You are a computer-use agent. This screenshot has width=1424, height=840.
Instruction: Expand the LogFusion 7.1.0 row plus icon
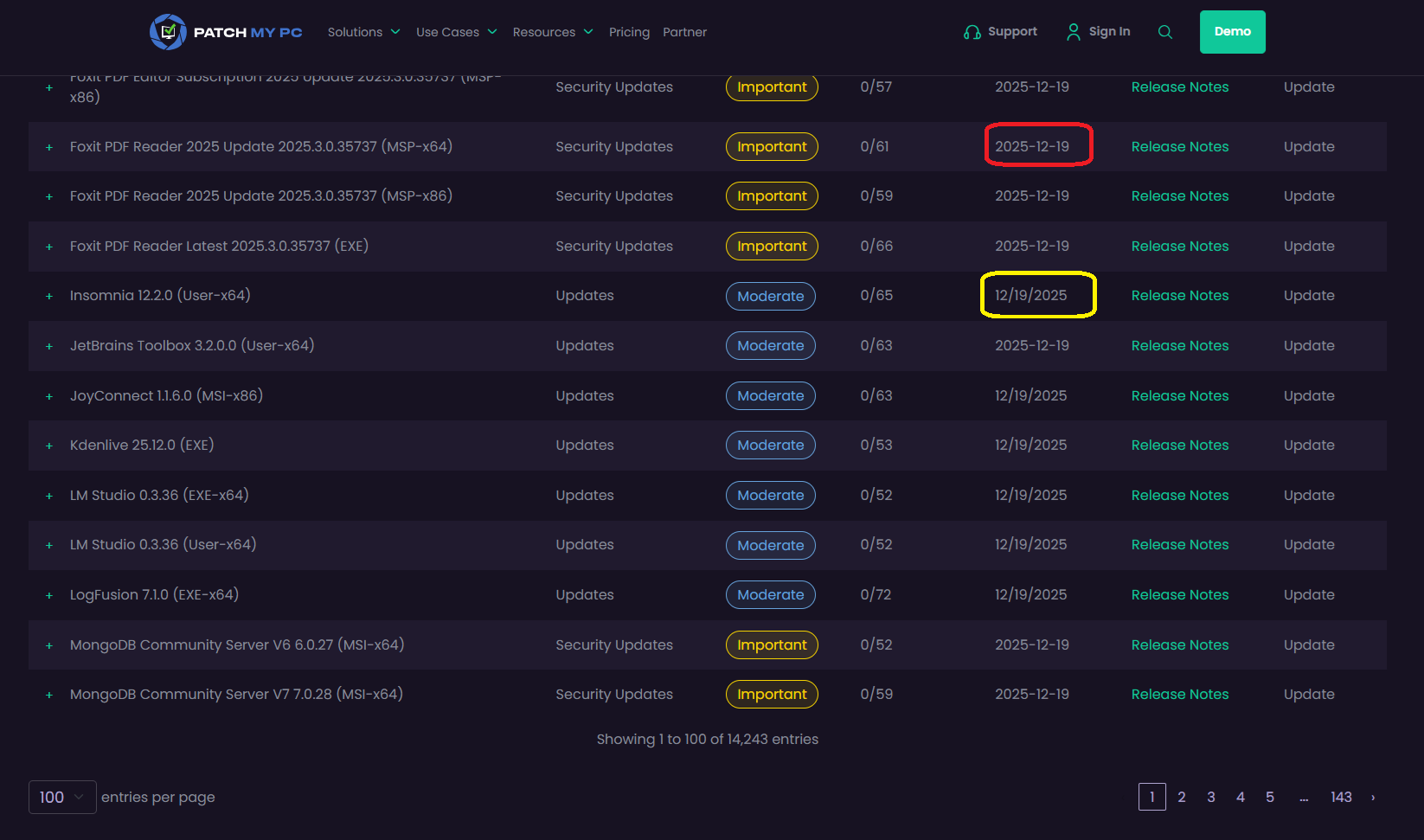tap(49, 596)
